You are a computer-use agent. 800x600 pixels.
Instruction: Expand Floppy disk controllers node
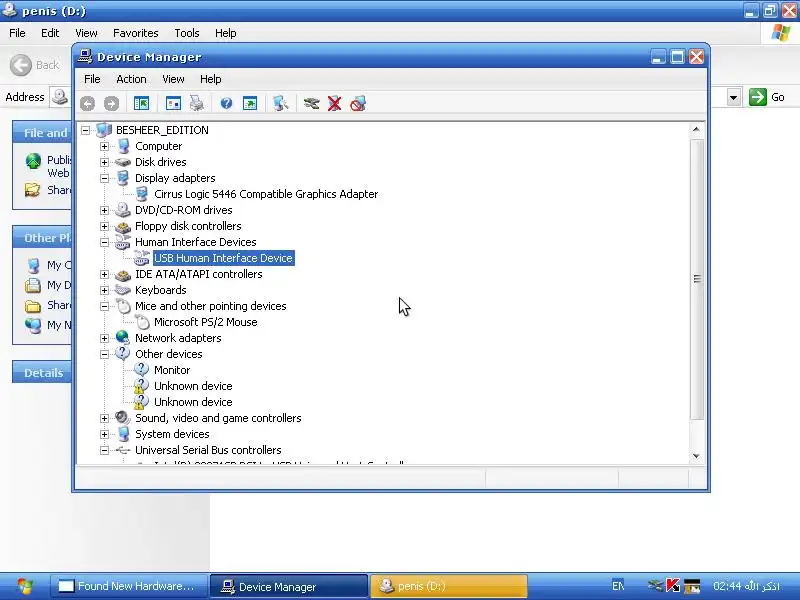coord(104,227)
